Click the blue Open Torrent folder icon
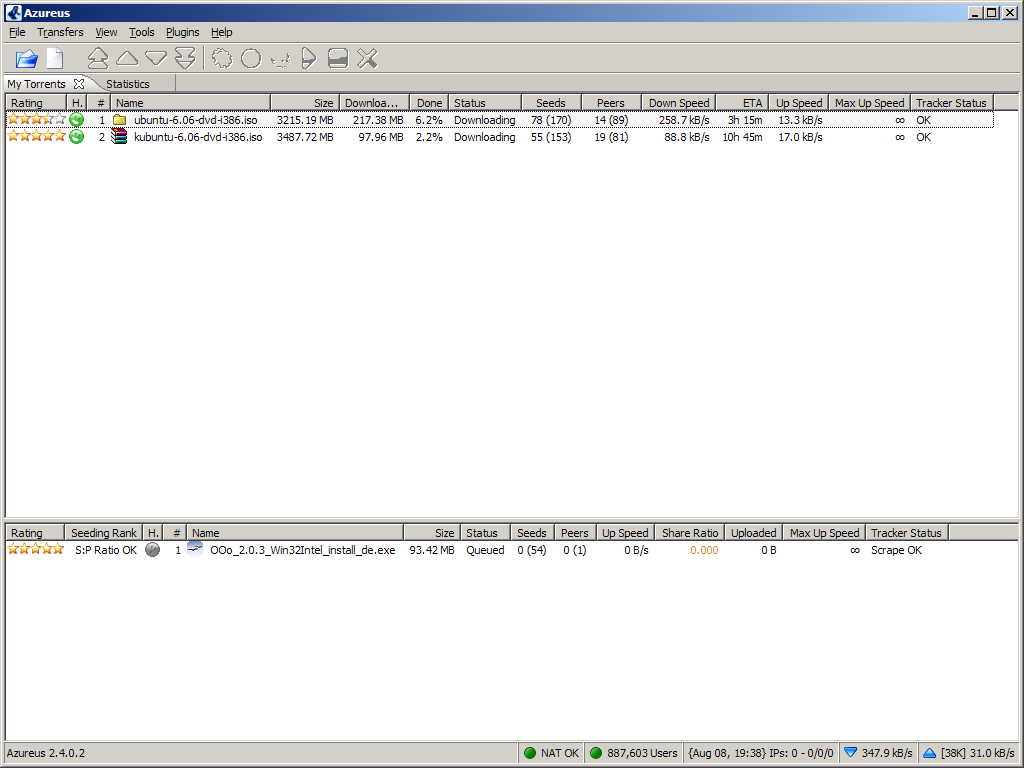Image resolution: width=1024 pixels, height=768 pixels. coord(26,59)
